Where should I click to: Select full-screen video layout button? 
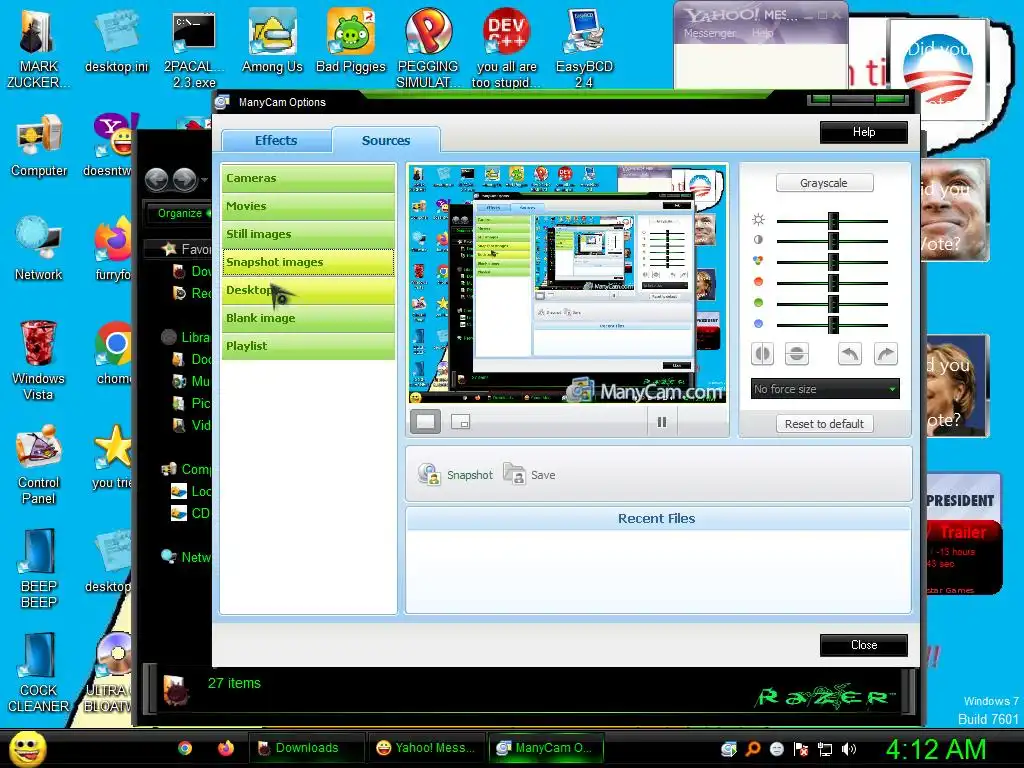[x=425, y=421]
